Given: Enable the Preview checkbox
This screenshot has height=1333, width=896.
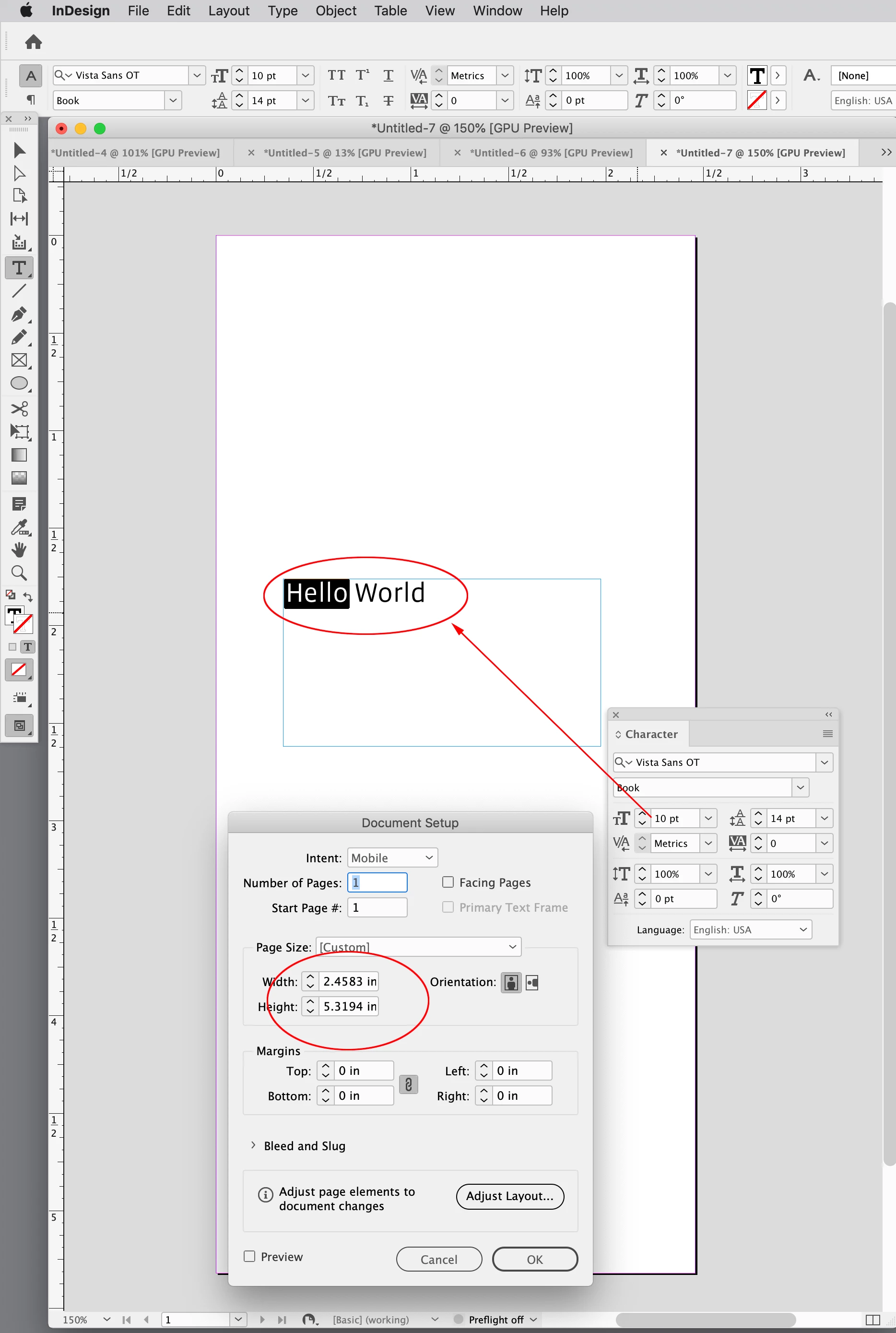Looking at the screenshot, I should point(249,1256).
